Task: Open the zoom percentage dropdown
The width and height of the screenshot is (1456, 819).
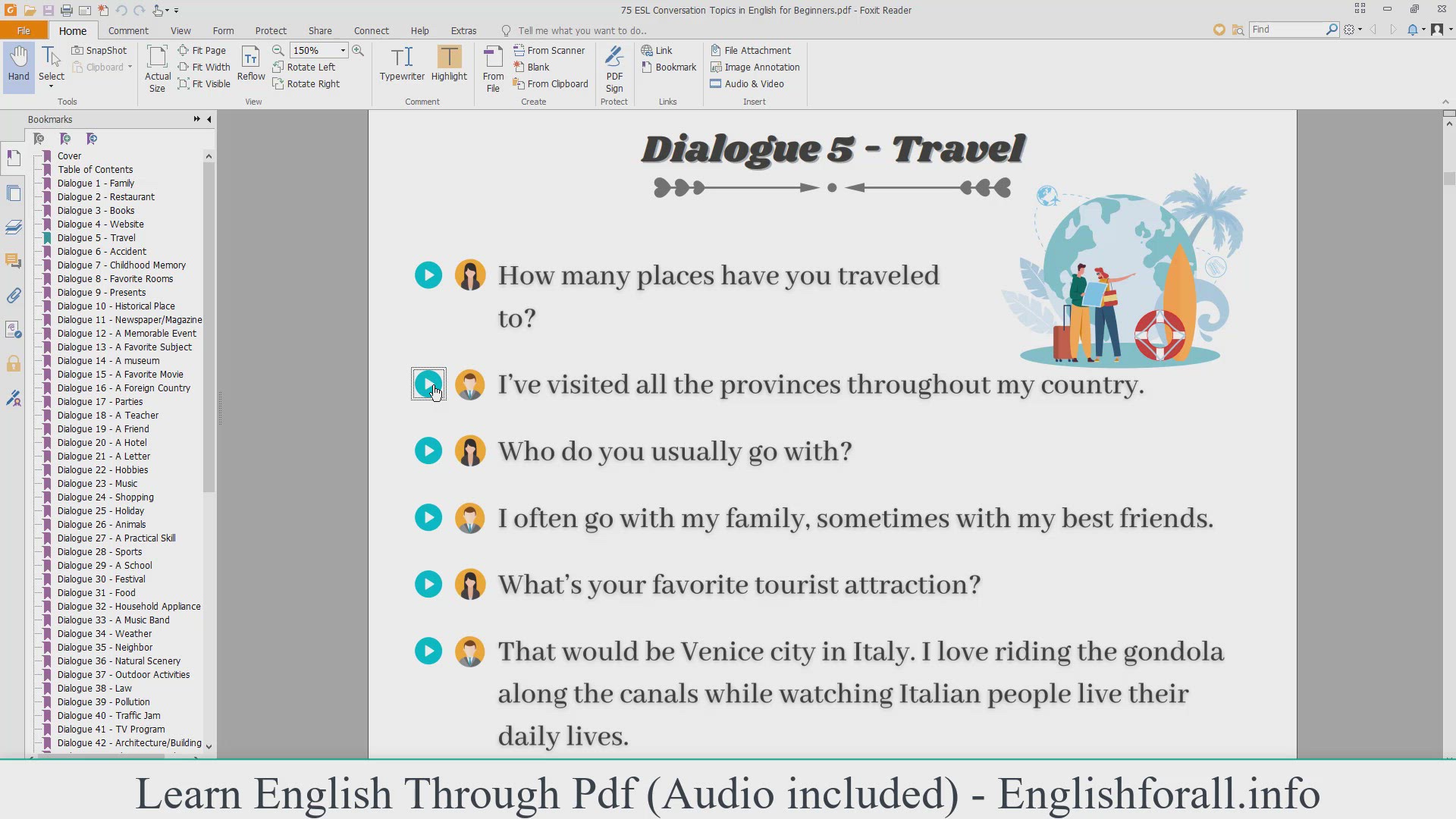Action: 343,50
